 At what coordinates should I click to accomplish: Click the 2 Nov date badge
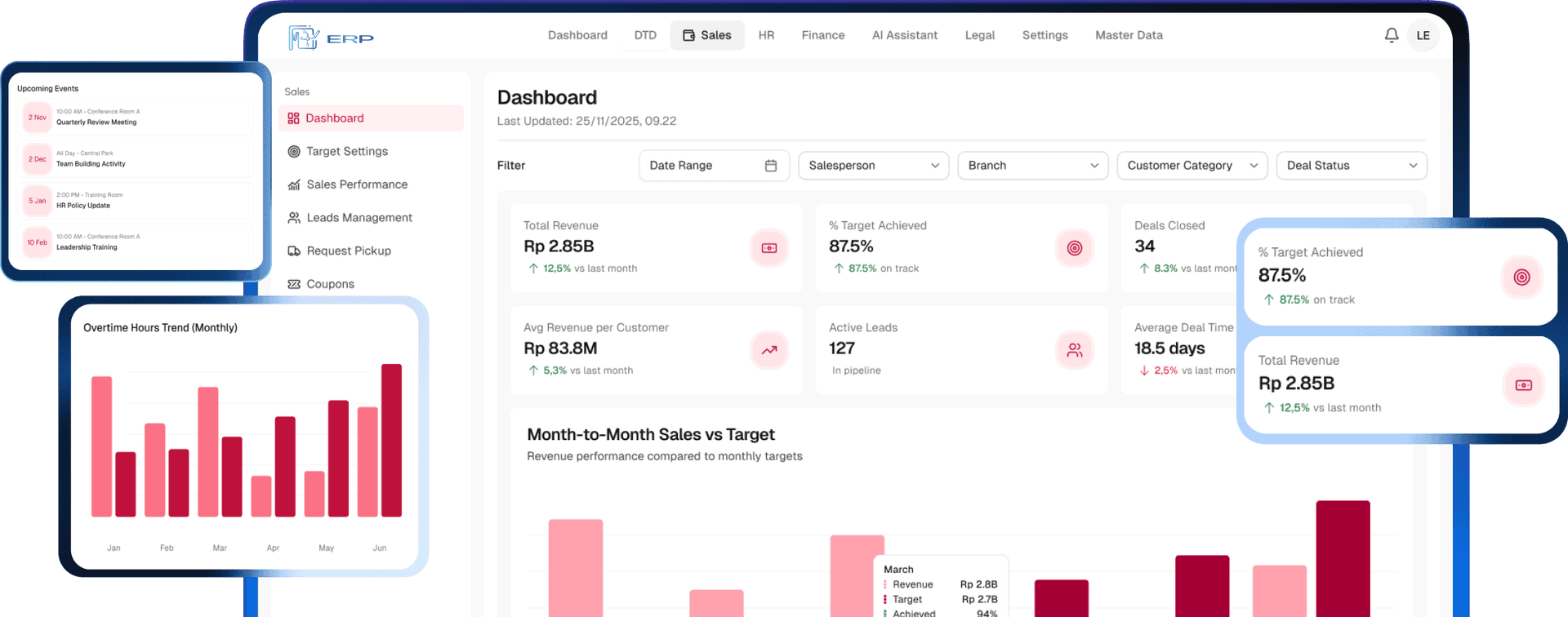point(38,118)
